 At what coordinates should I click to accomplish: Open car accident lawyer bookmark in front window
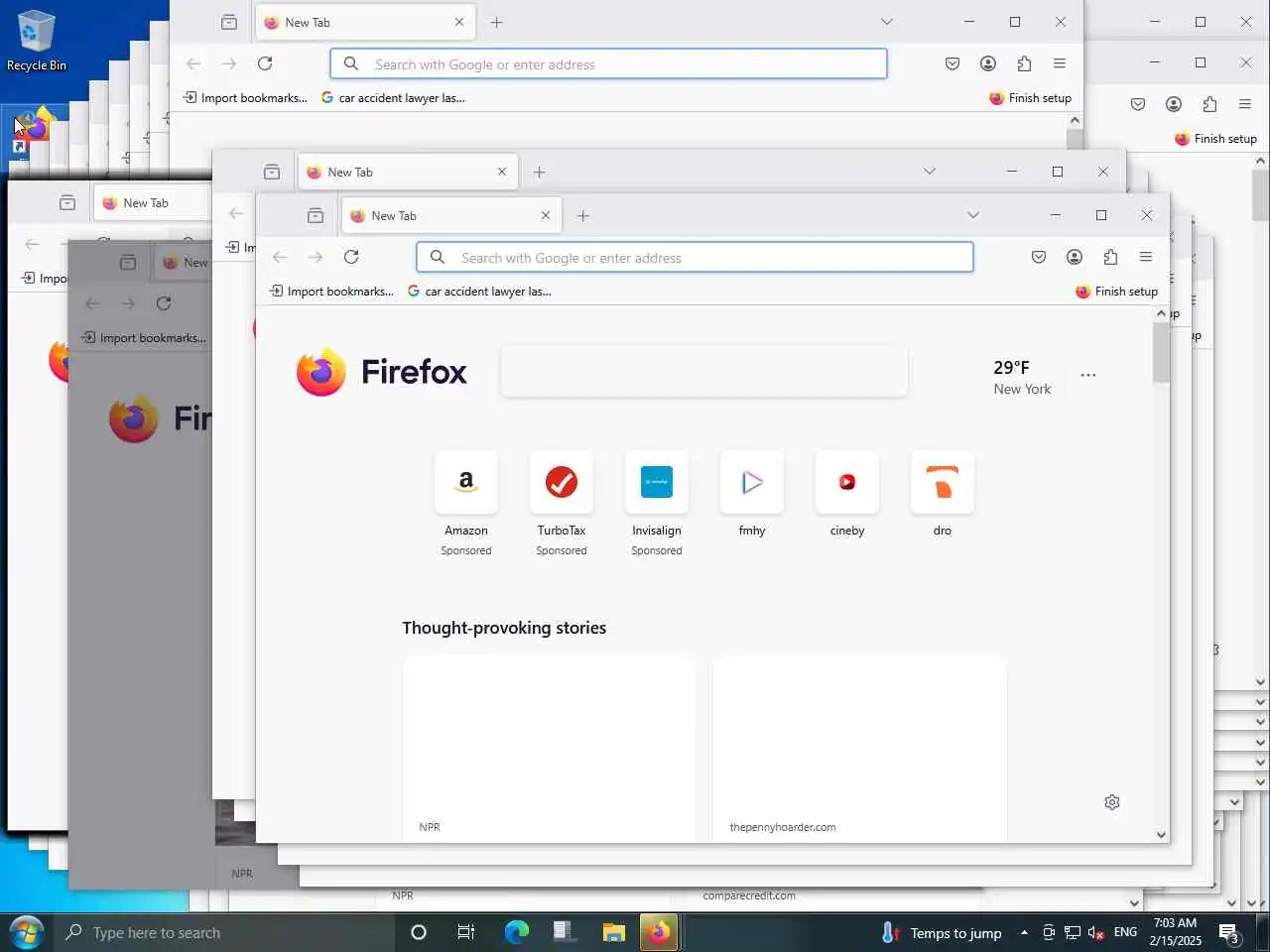pyautogui.click(x=479, y=292)
